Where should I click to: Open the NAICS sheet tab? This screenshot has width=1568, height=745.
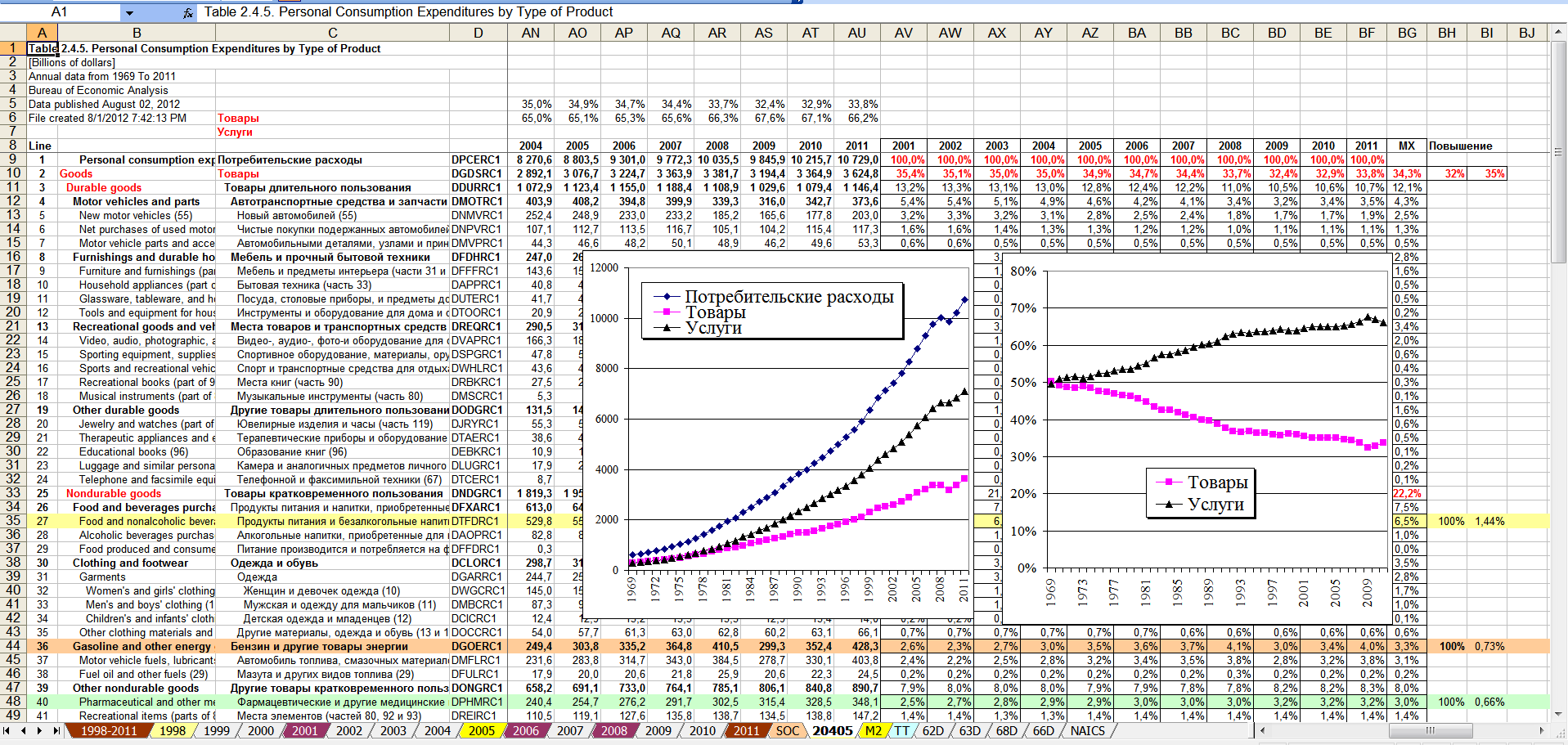1087,730
